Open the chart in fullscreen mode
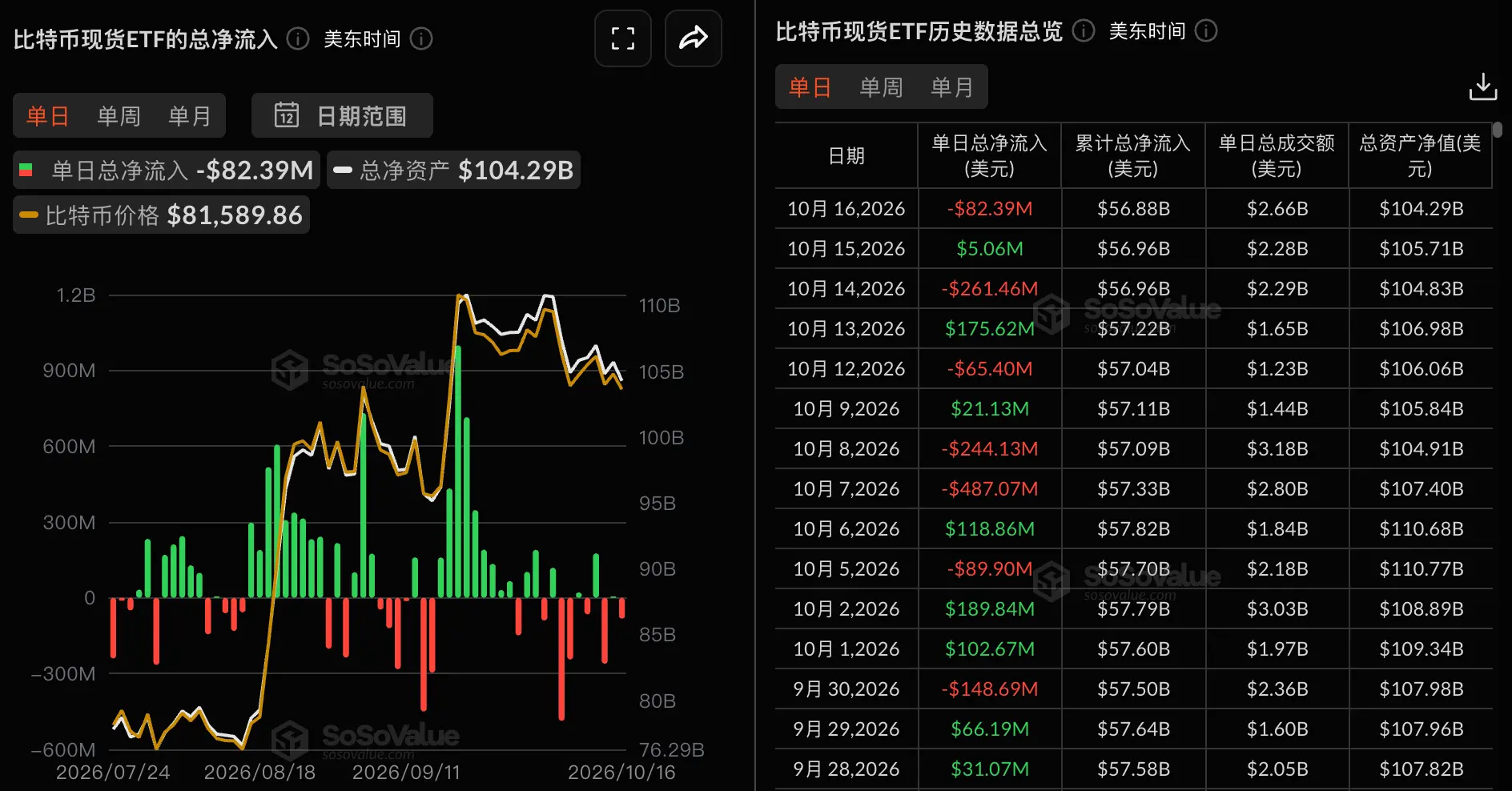Screen dimensions: 1512x791 623,38
